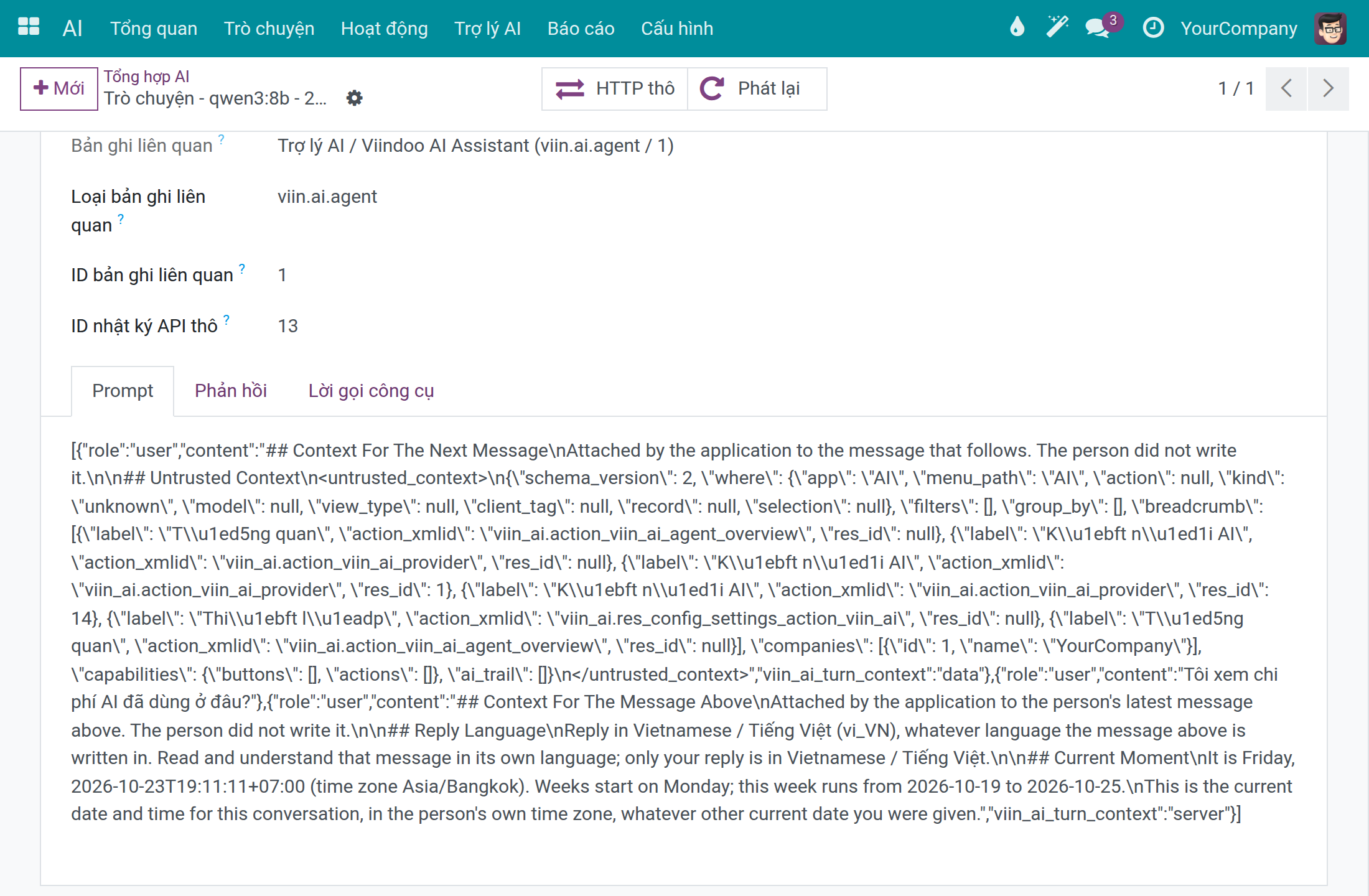Switch to the Lời gọi công cụ tab

tap(371, 391)
